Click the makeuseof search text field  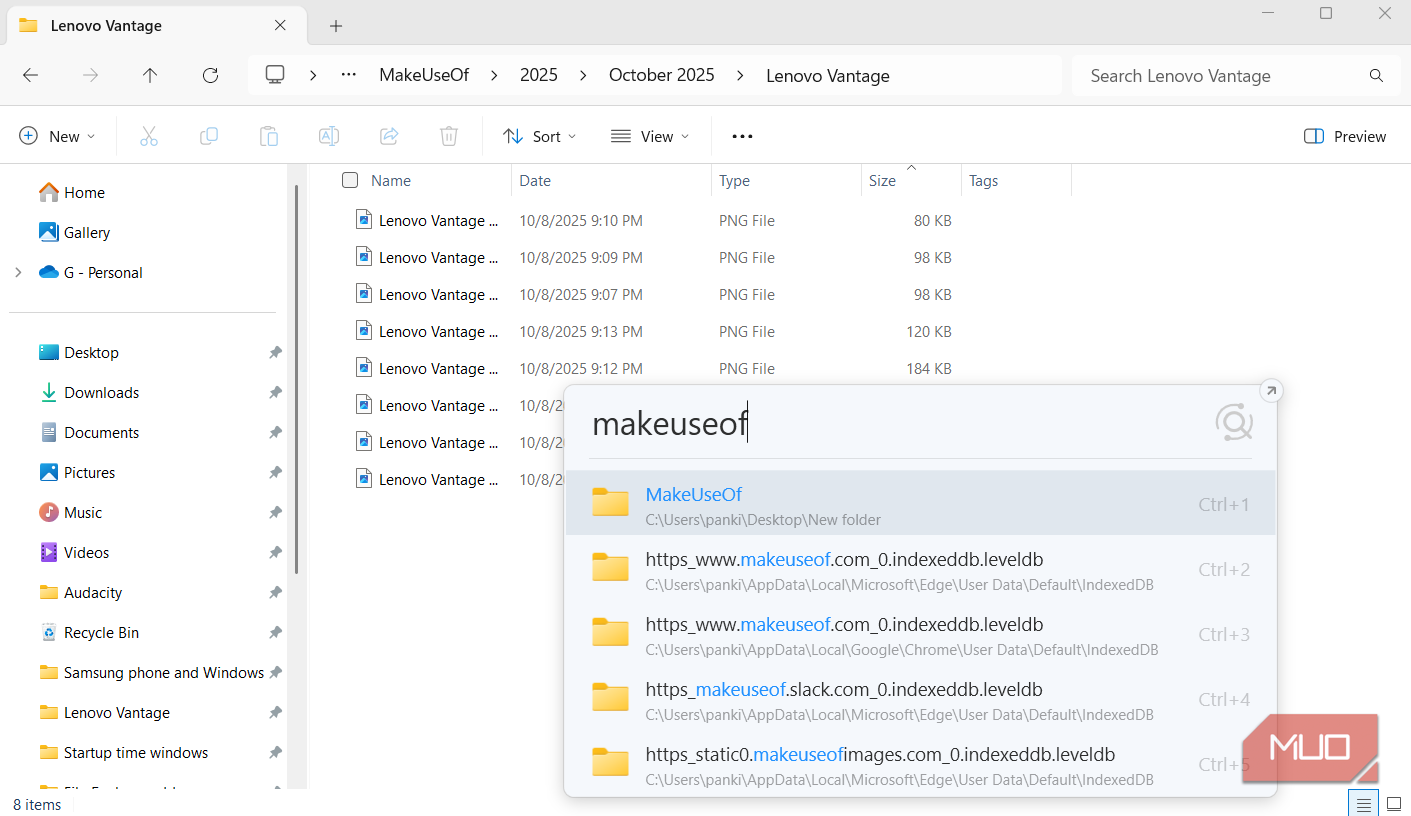[898, 424]
